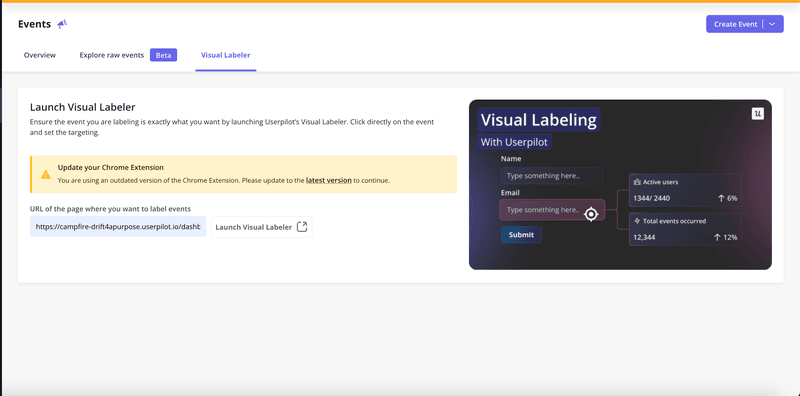This screenshot has height=396, width=800.
Task: Focus the page URL input field
Action: pos(118,227)
